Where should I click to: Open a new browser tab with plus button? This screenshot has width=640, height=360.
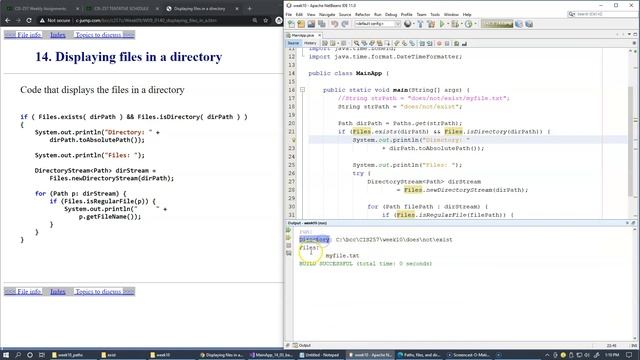[x=249, y=8]
